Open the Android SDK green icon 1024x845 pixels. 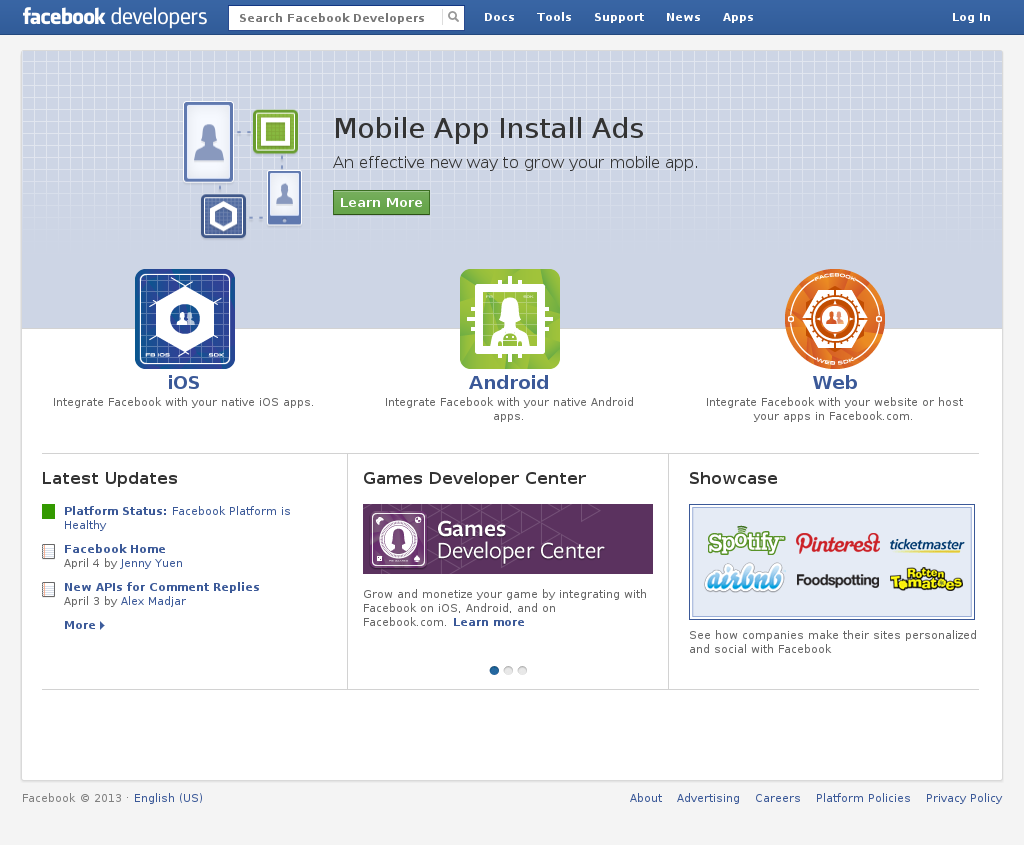(509, 319)
